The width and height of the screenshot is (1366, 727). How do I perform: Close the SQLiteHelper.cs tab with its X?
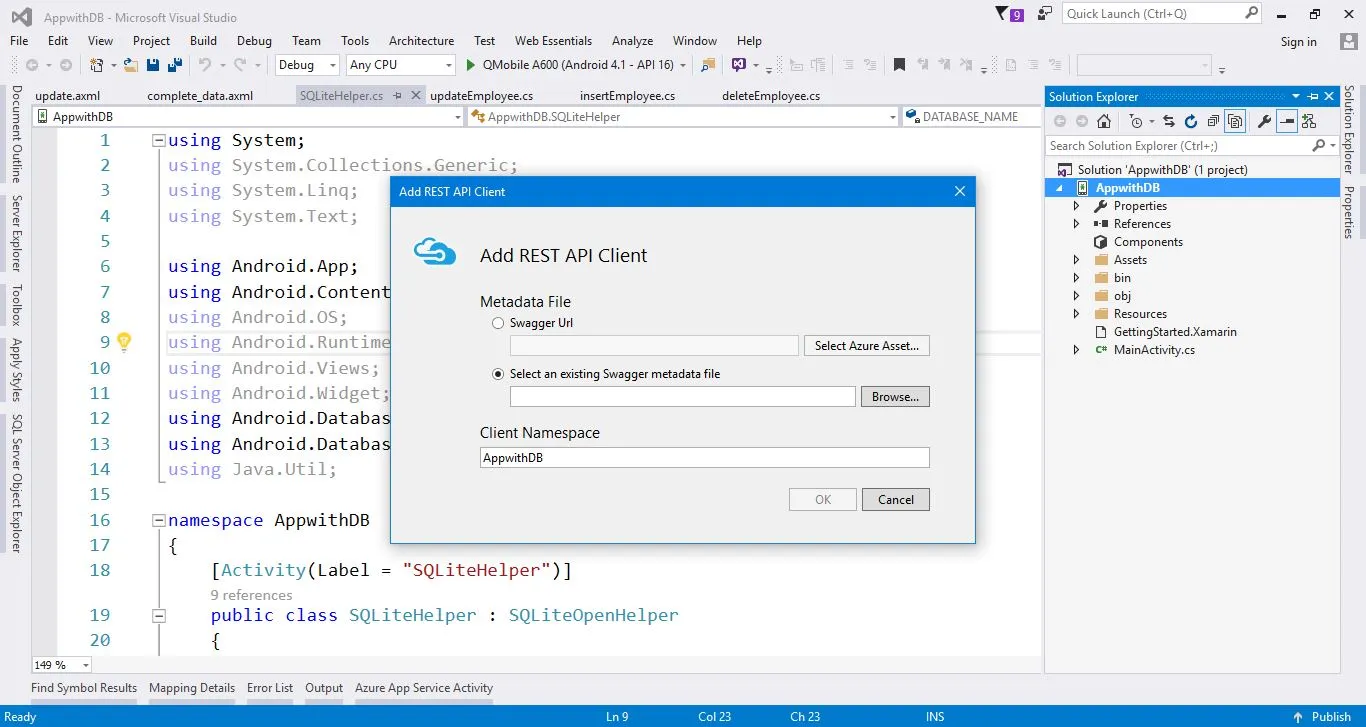click(415, 96)
